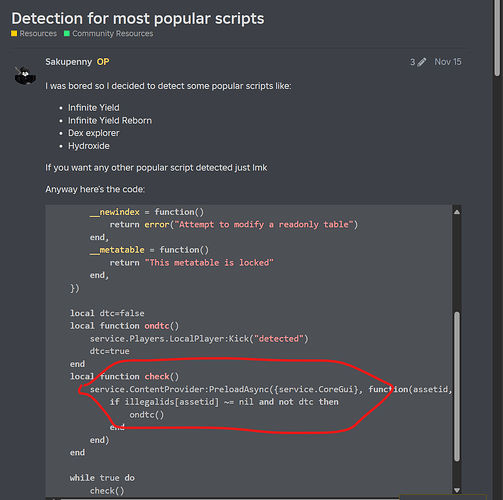Open the Community Resources category link
This screenshot has height=500, width=503.
pyautogui.click(x=113, y=33)
